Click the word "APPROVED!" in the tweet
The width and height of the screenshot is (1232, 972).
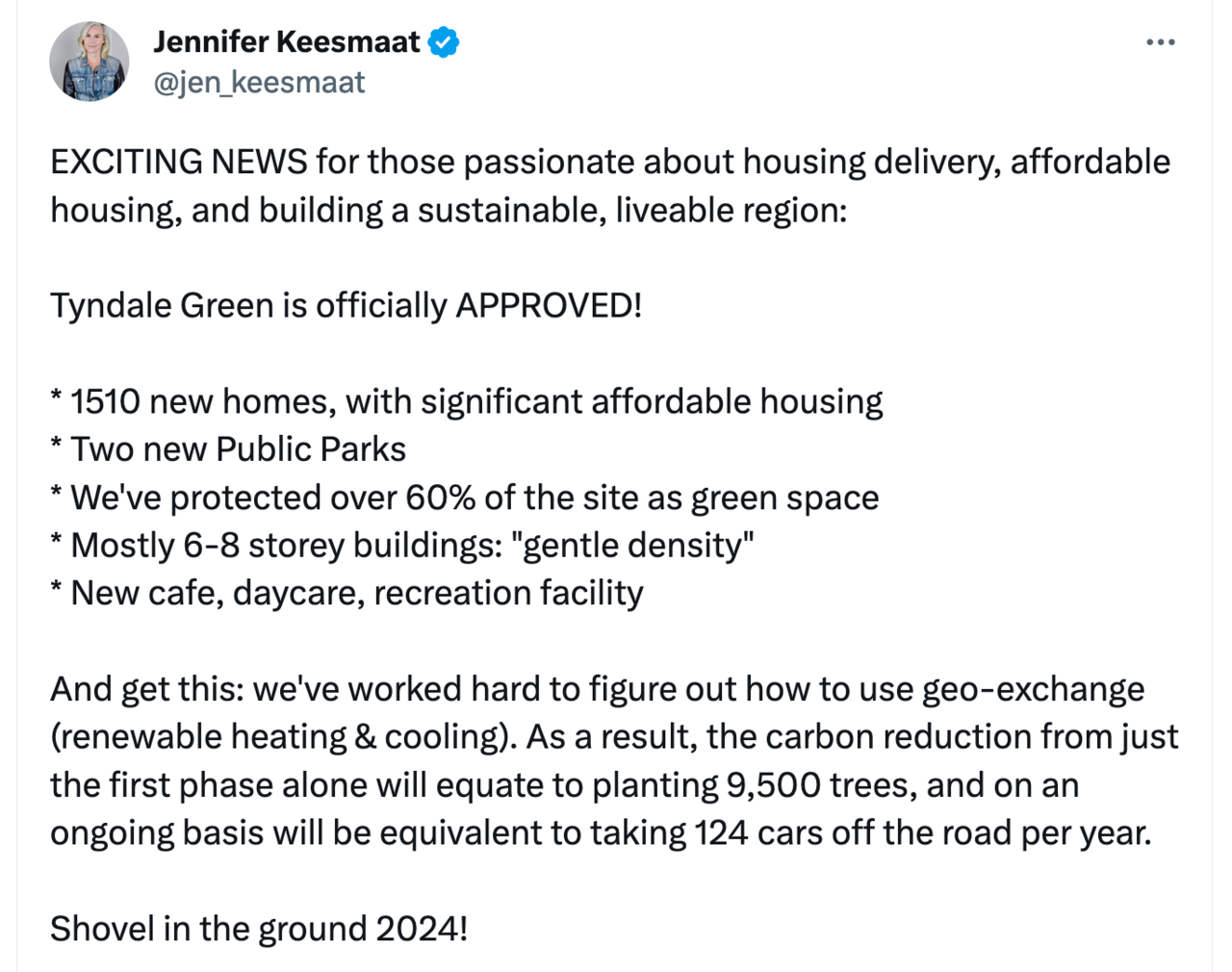(x=548, y=306)
